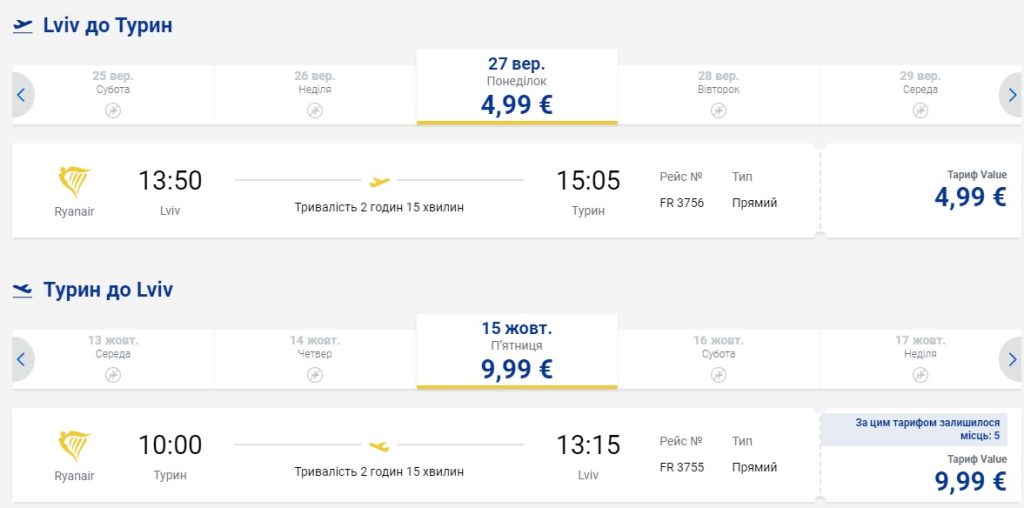Select the 27 вер. Понеділок date tab
The height and width of the screenshot is (508, 1024).
tap(516, 90)
